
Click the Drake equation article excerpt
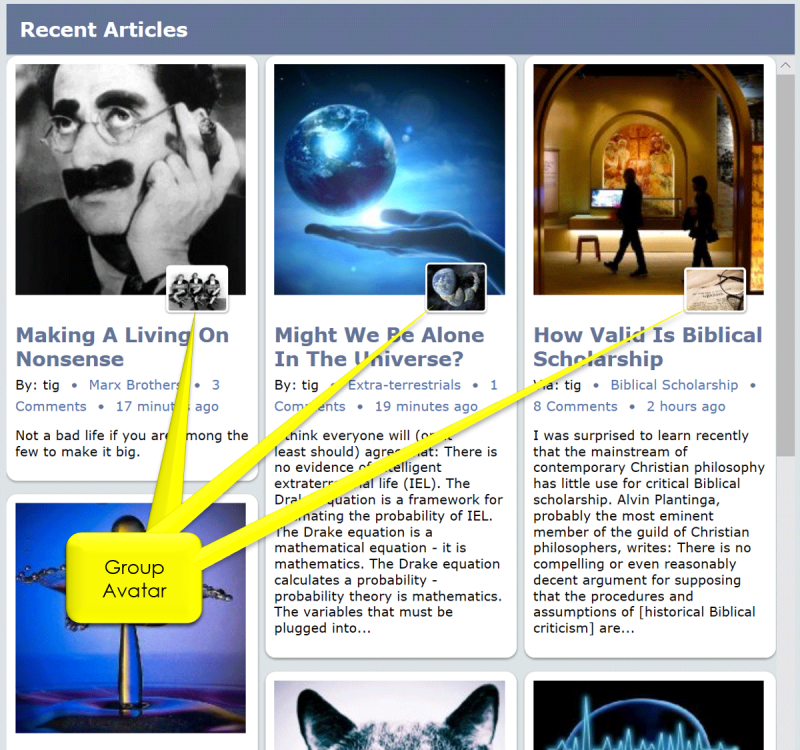[388, 532]
